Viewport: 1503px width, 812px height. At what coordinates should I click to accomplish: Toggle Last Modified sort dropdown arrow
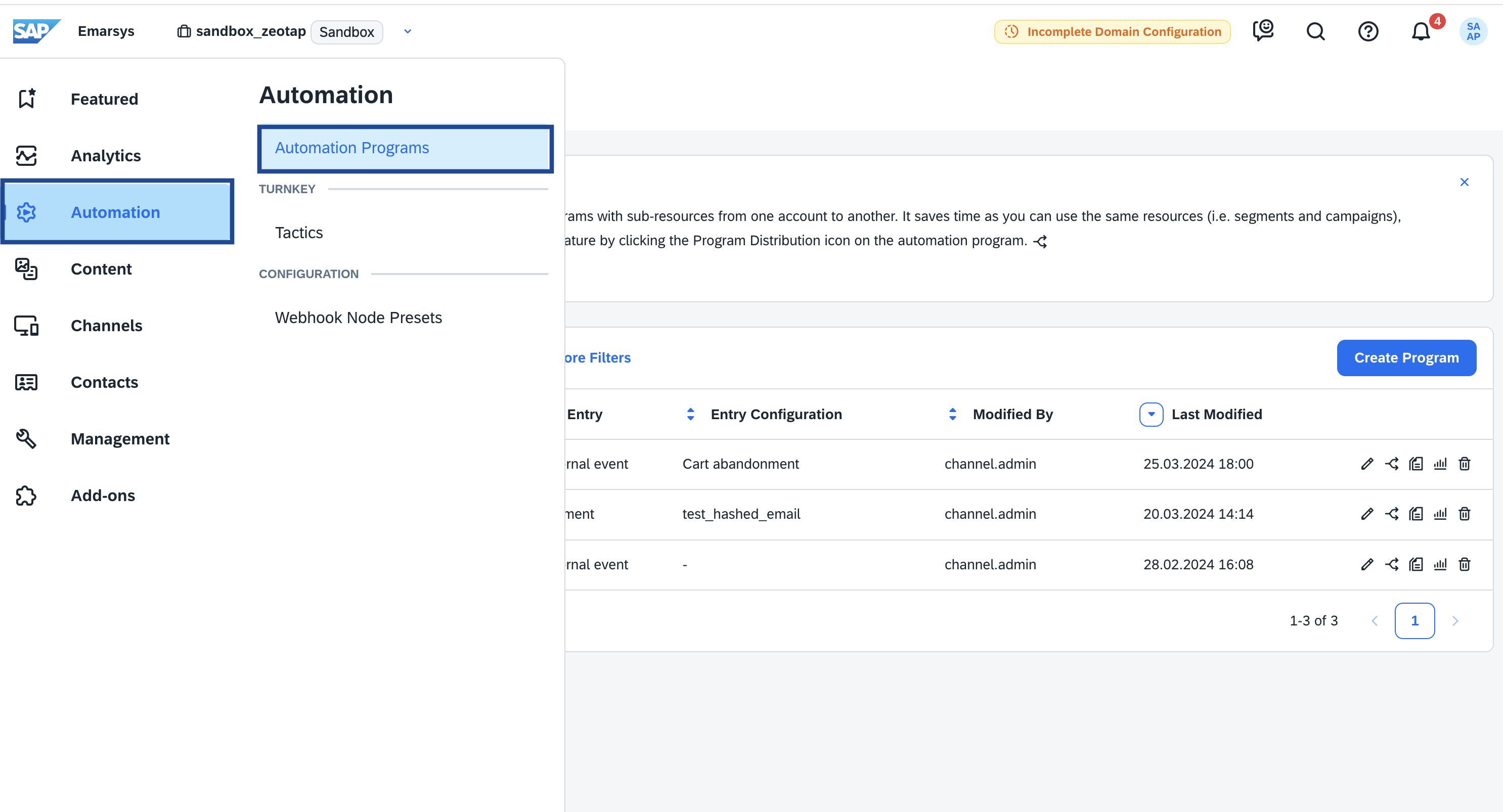click(1151, 414)
